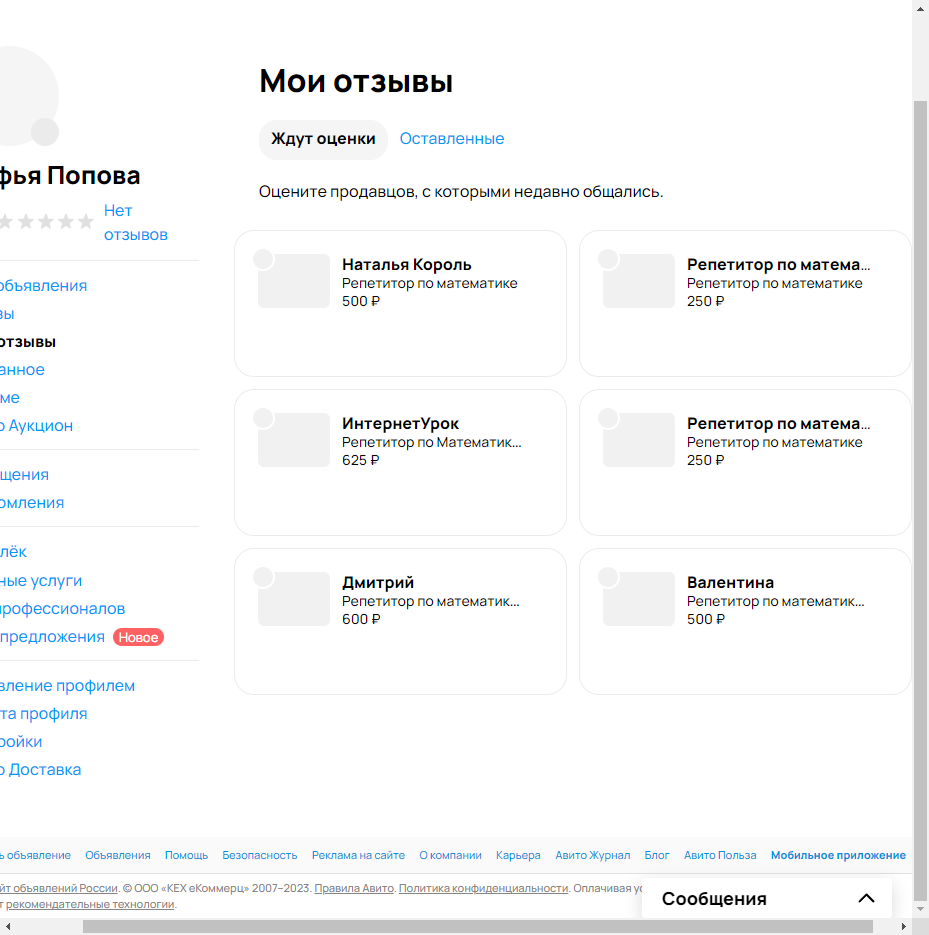Image resolution: width=929 pixels, height=935 pixels.
Task: Open the Нет отзывов link
Action: click(x=135, y=222)
